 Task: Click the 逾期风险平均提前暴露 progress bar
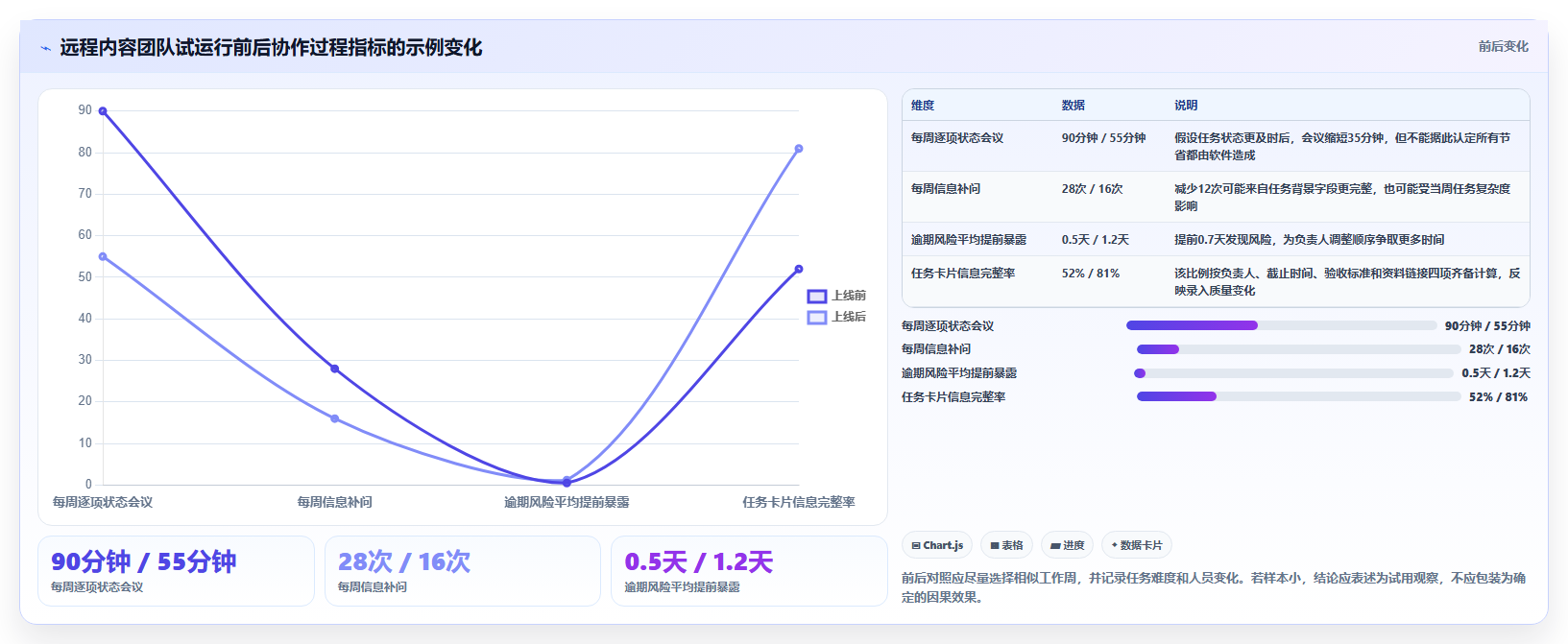tap(1293, 373)
